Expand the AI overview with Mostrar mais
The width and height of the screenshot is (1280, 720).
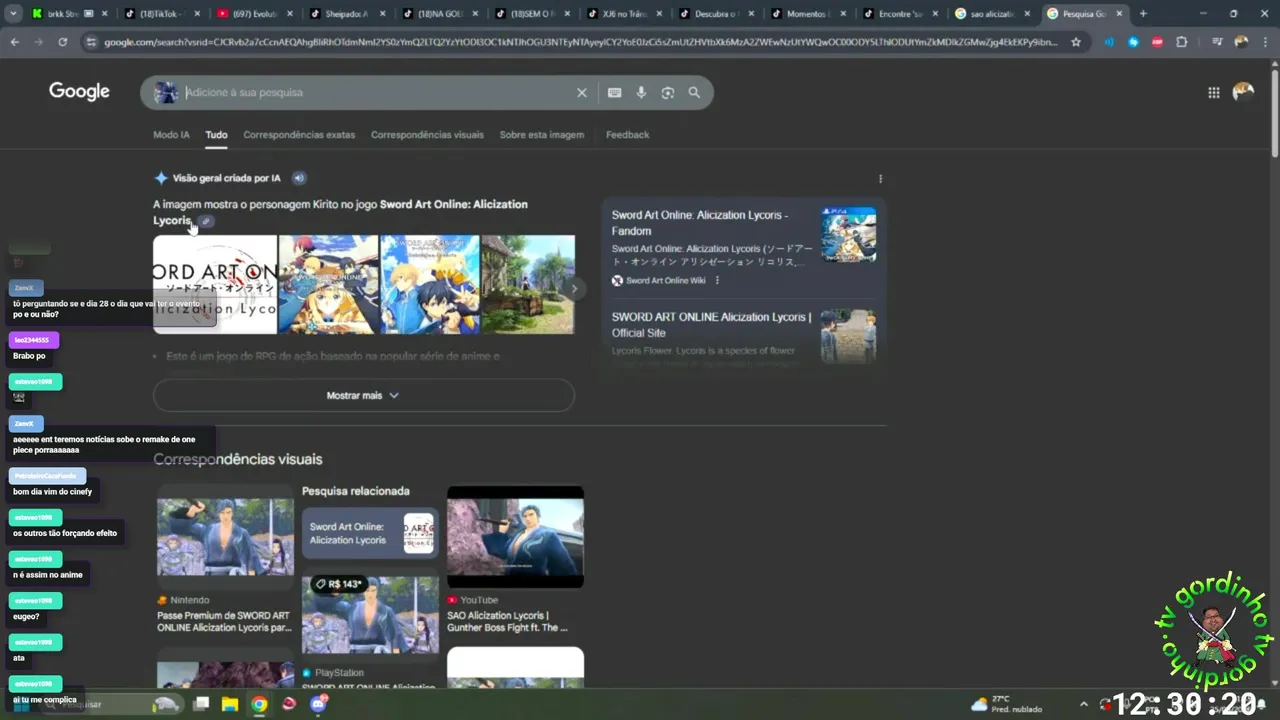point(364,395)
